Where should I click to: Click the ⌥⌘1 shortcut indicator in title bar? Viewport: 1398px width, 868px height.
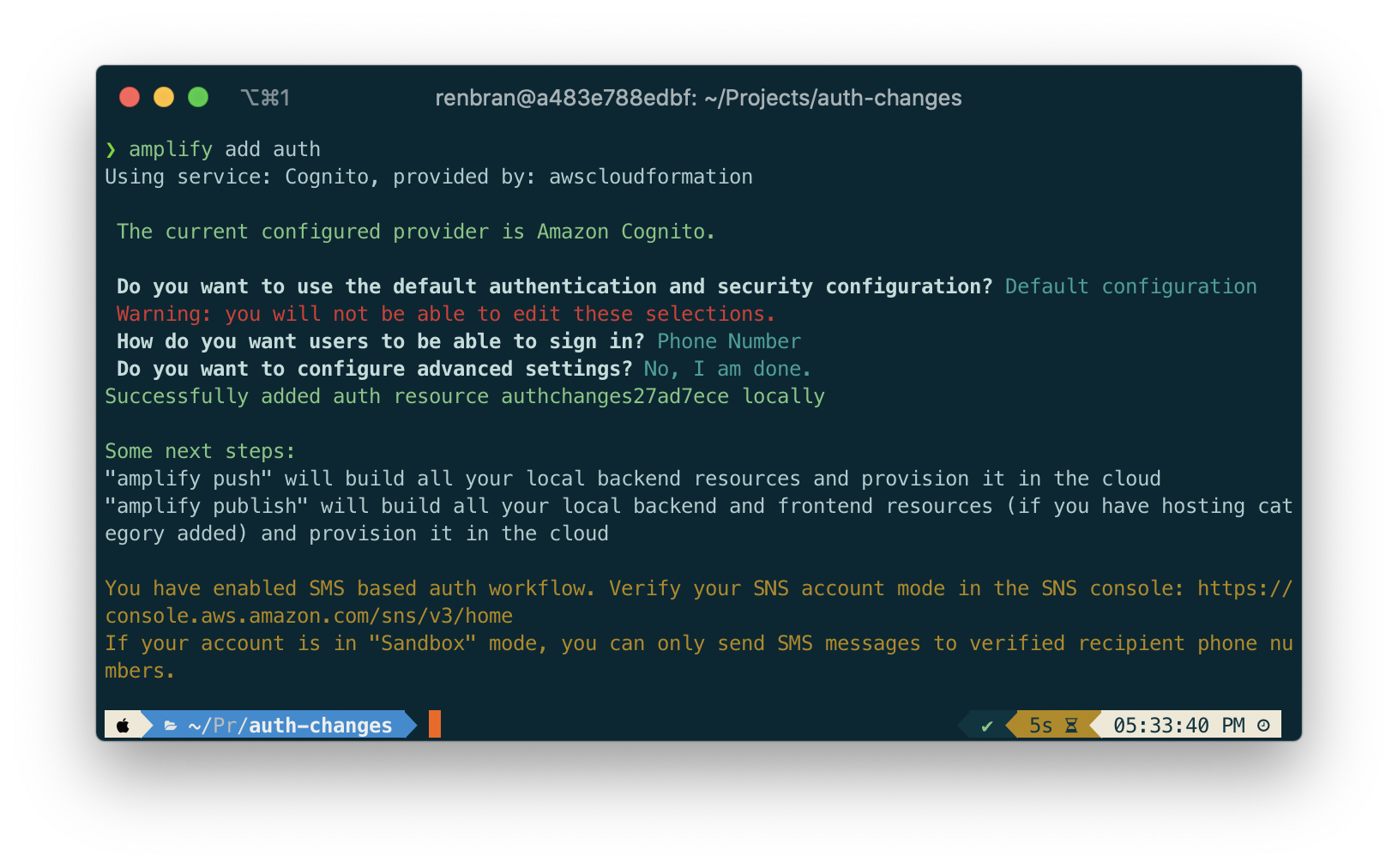point(266,97)
